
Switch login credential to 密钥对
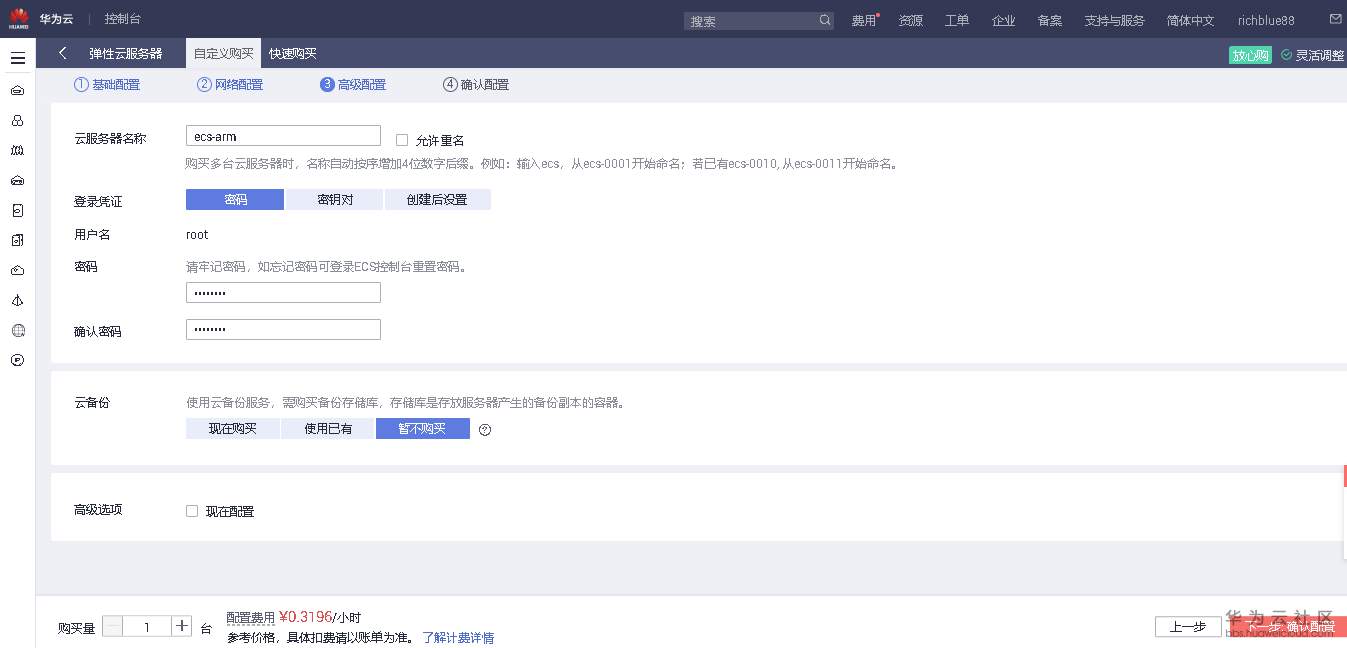point(334,199)
